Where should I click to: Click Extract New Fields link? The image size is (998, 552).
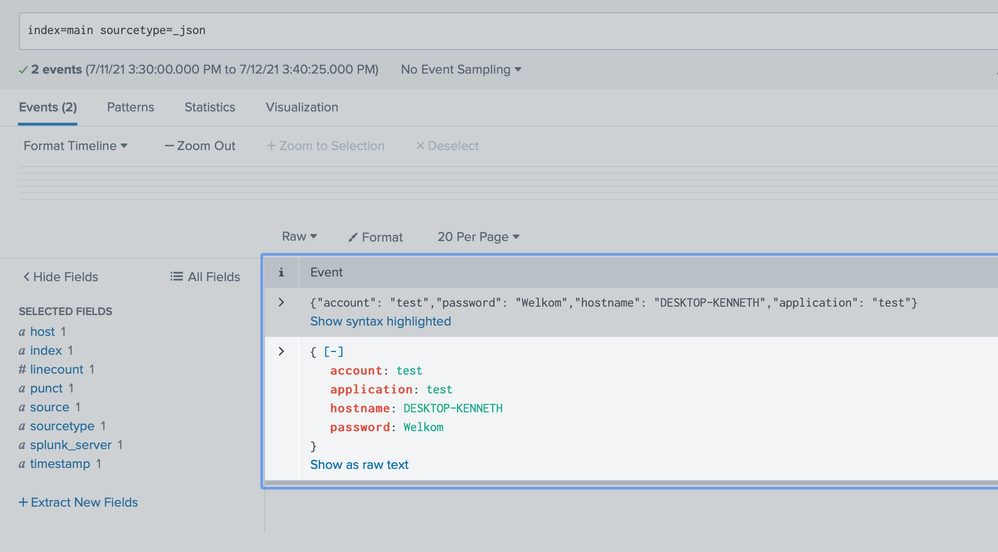click(x=78, y=503)
